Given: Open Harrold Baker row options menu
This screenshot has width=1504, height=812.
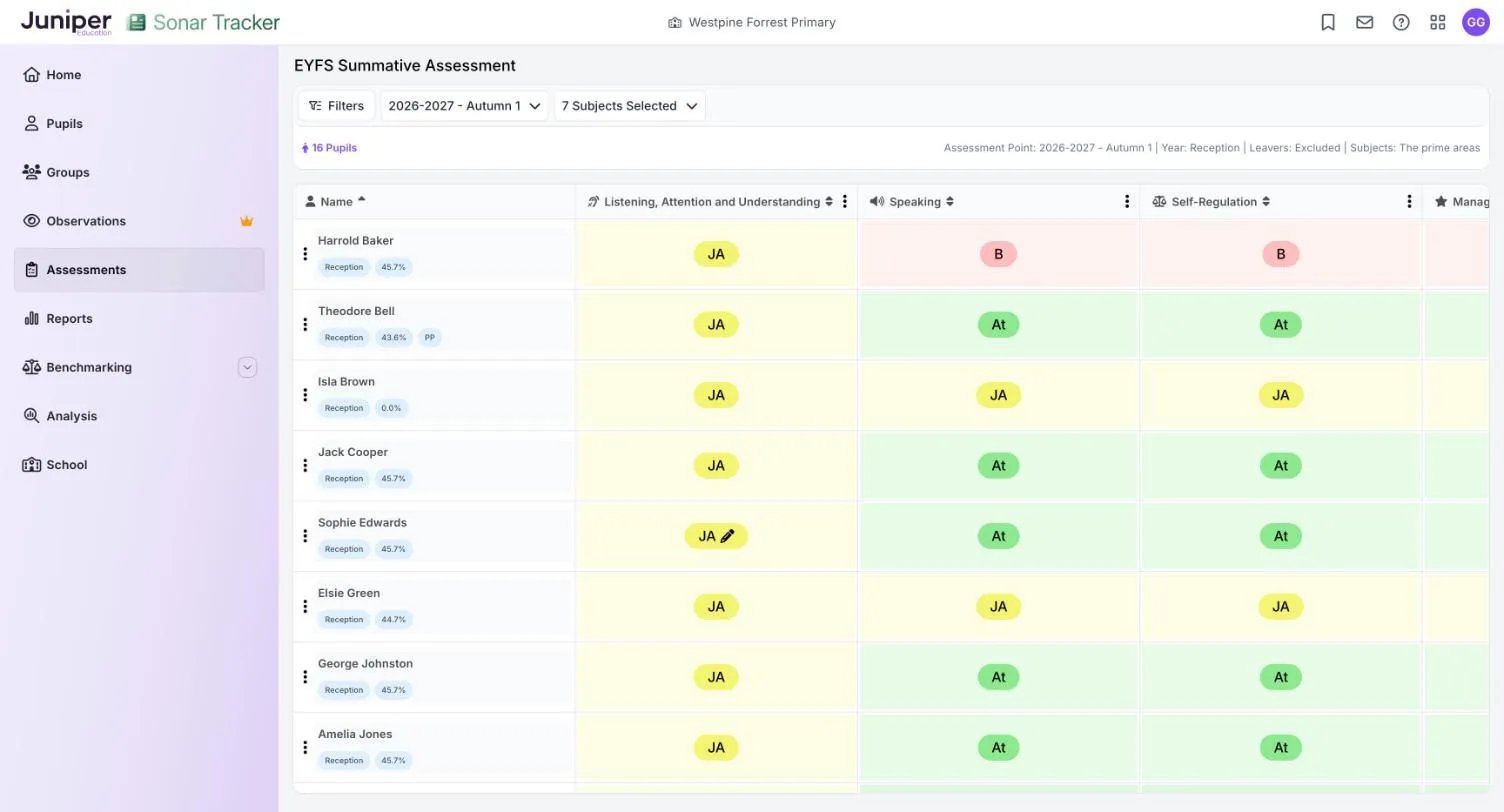Looking at the screenshot, I should coord(305,254).
